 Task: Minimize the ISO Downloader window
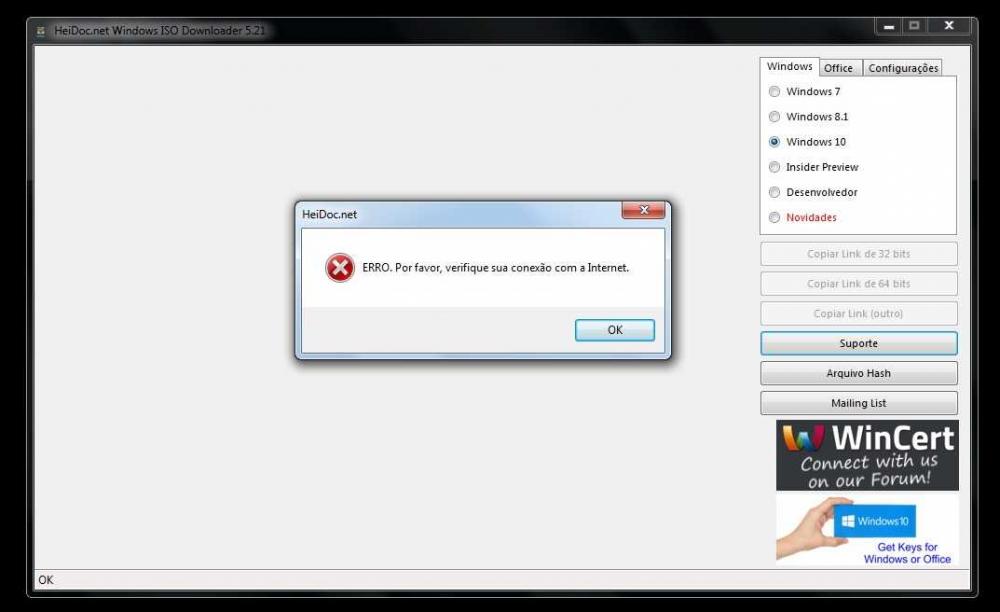(889, 26)
